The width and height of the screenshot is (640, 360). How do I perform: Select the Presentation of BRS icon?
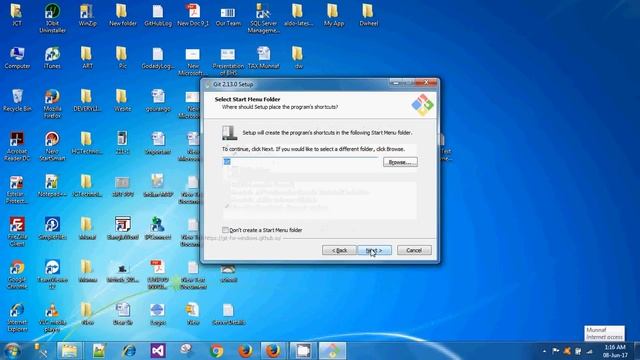pos(228,61)
